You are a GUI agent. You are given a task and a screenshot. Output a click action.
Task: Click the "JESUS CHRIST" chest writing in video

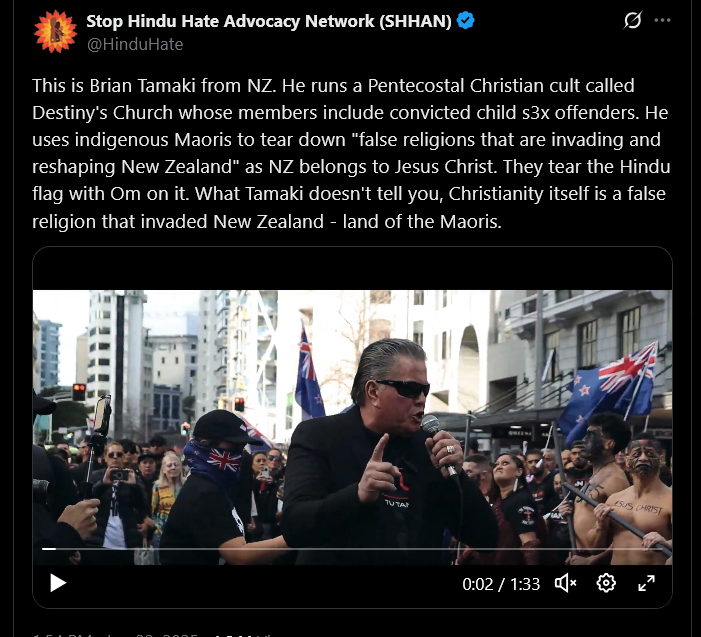(638, 506)
